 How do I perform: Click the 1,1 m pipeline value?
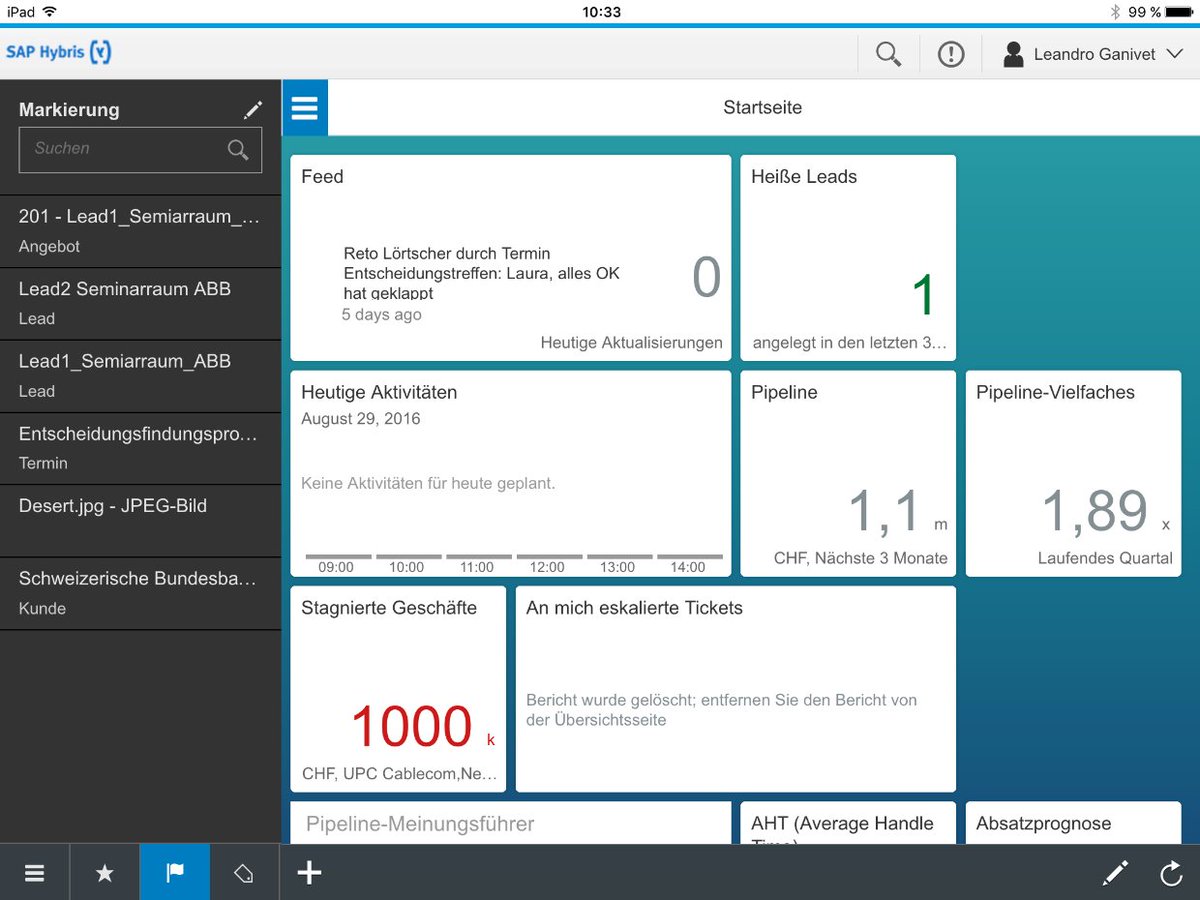pyautogui.click(x=897, y=510)
